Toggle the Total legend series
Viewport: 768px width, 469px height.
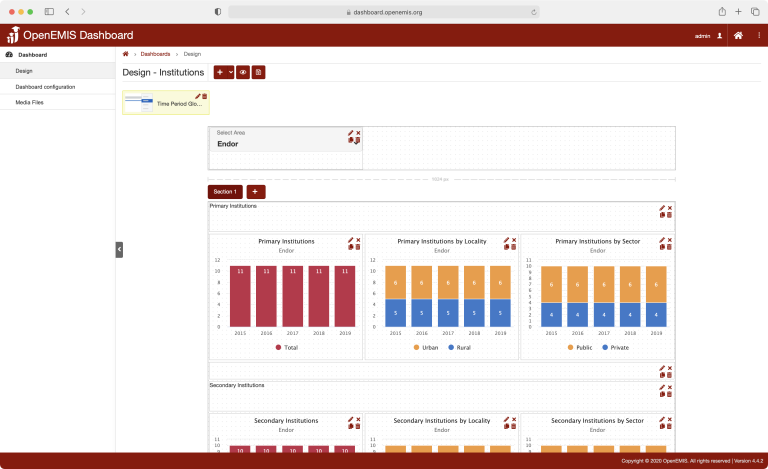click(x=286, y=347)
